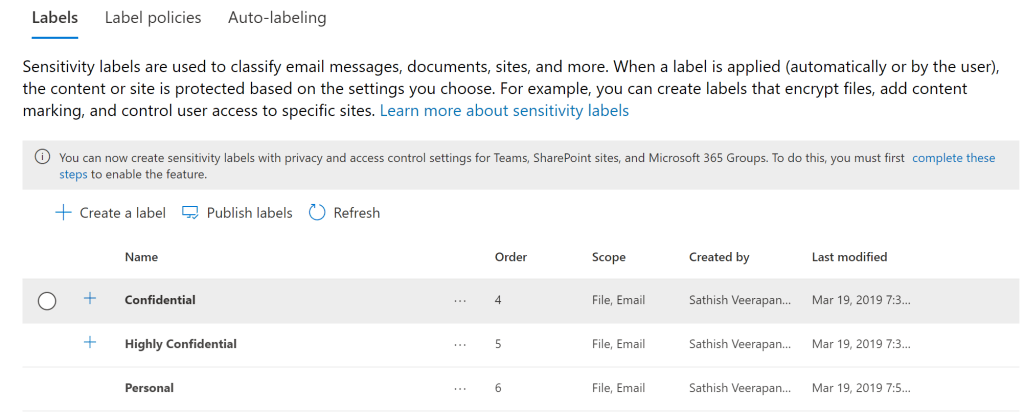Select the Labels tab
Viewport: 1024px width, 412px height.
point(55,18)
